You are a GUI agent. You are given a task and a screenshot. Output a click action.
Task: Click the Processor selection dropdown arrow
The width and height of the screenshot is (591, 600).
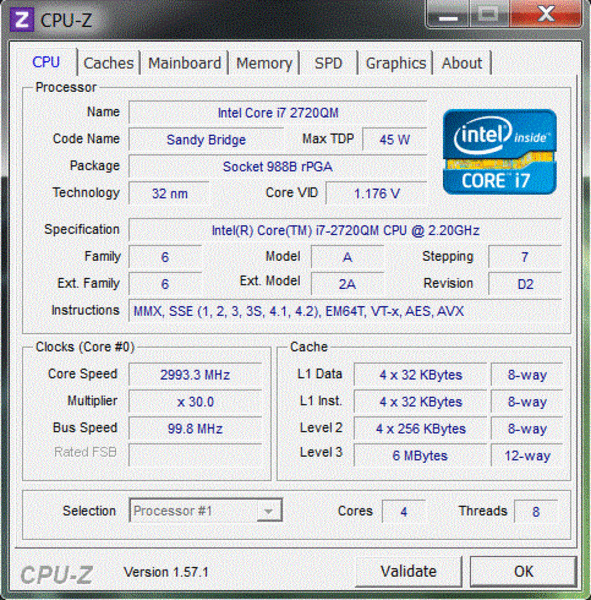269,510
